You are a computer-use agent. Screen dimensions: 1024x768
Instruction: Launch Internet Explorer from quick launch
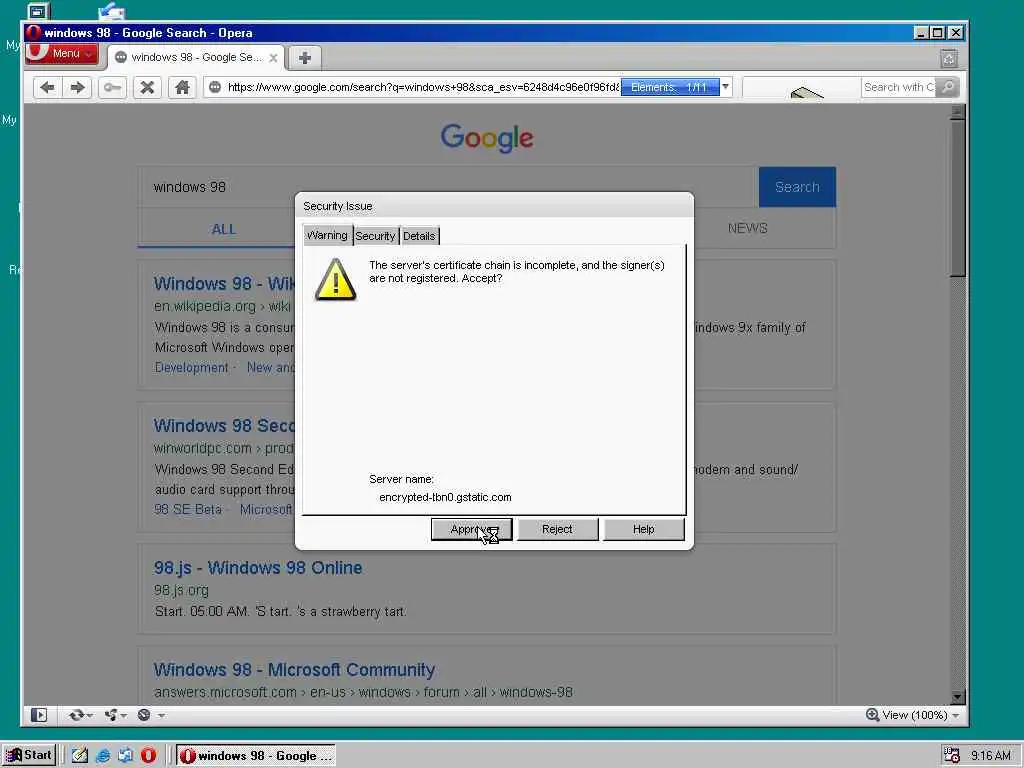tap(103, 756)
